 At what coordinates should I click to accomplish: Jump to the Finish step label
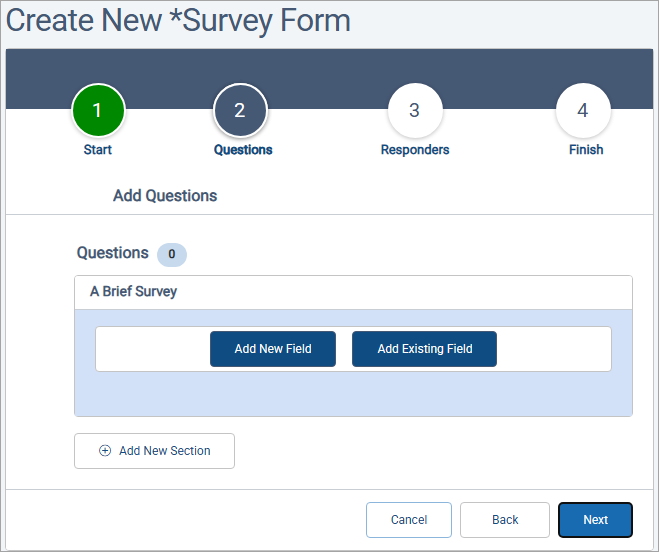pyautogui.click(x=586, y=150)
